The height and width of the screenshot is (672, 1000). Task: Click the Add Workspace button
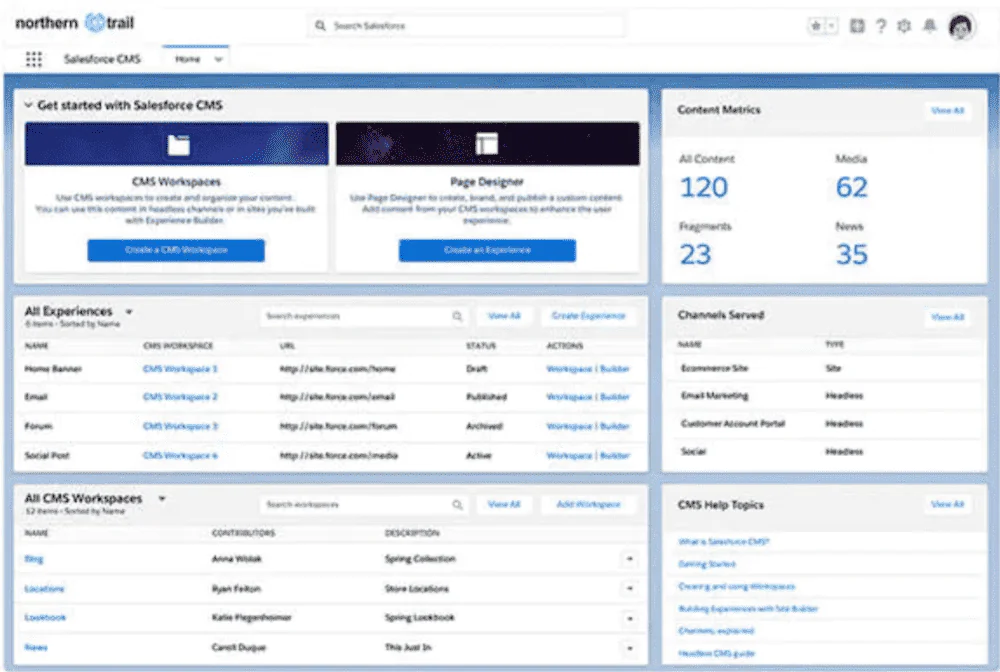point(588,504)
